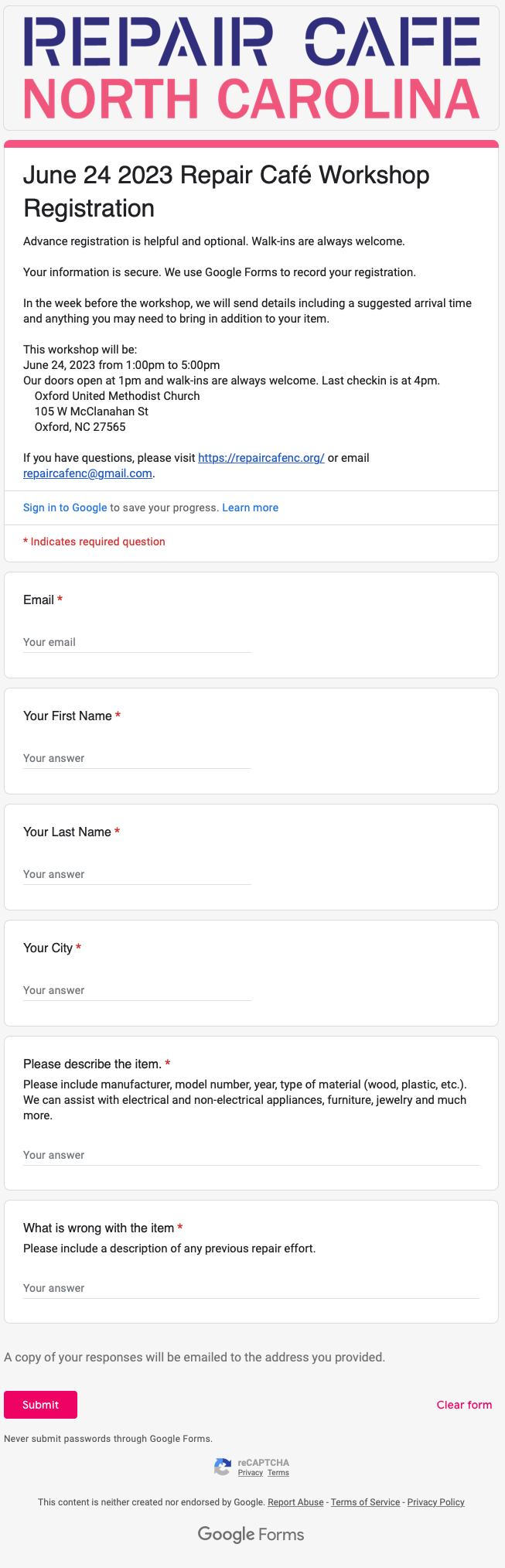Image resolution: width=505 pixels, height=1568 pixels.
Task: Open the reCAPTCHA Privacy link
Action: [250, 1473]
